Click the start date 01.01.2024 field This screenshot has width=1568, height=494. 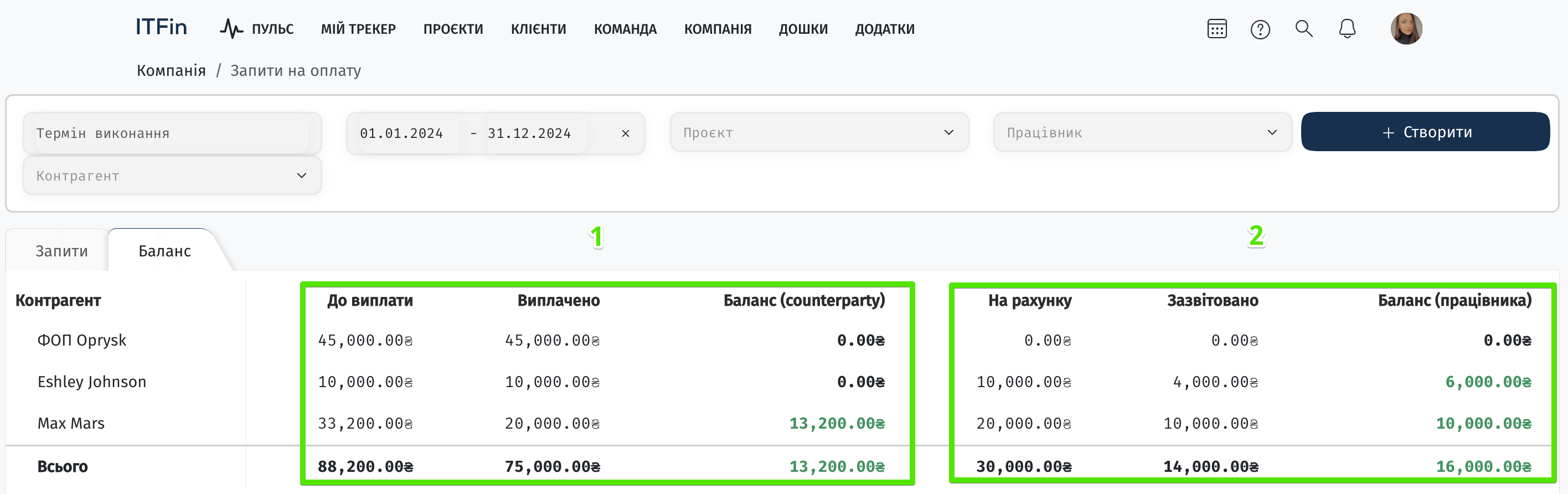coord(402,133)
